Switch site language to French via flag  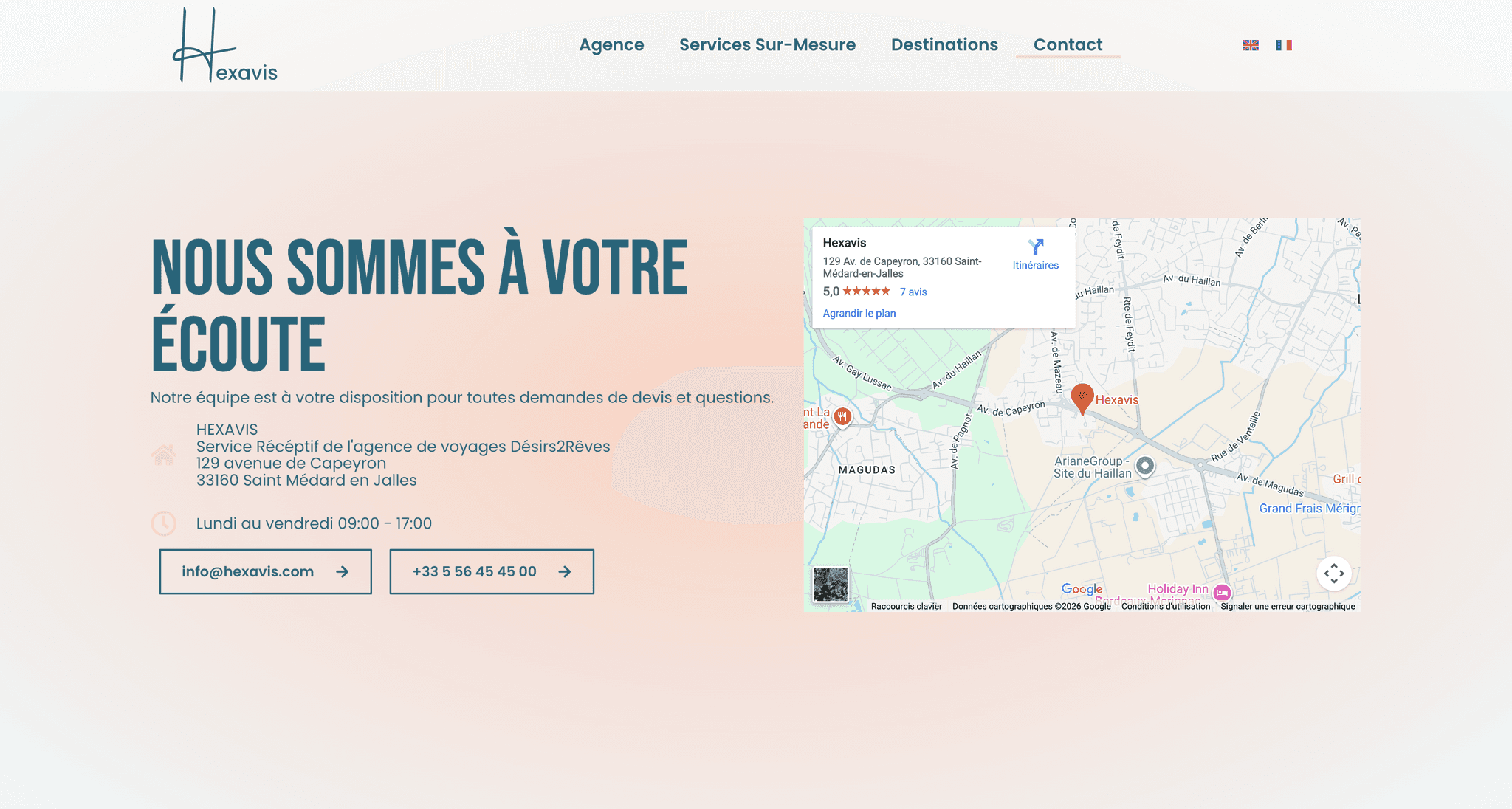coord(1284,45)
